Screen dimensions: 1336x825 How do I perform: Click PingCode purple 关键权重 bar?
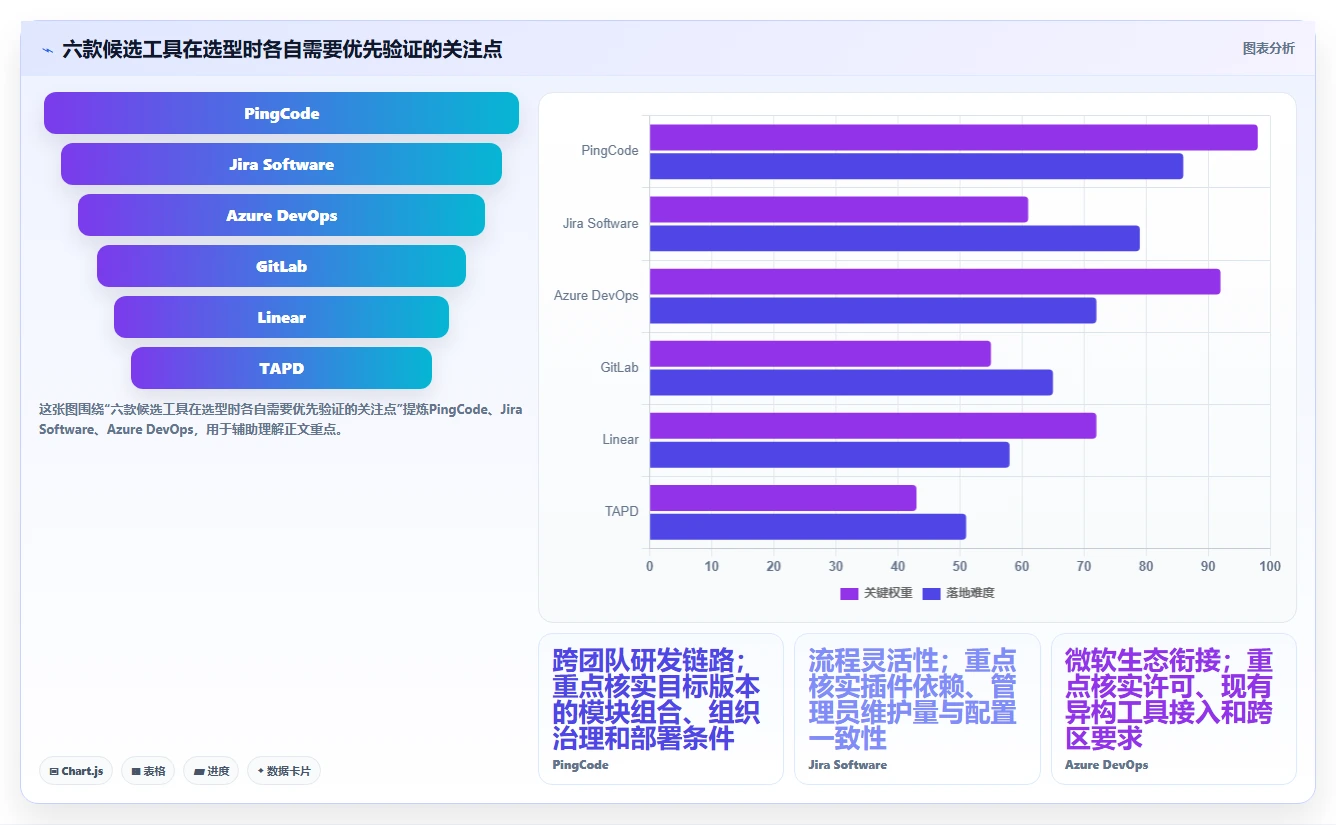(x=953, y=137)
